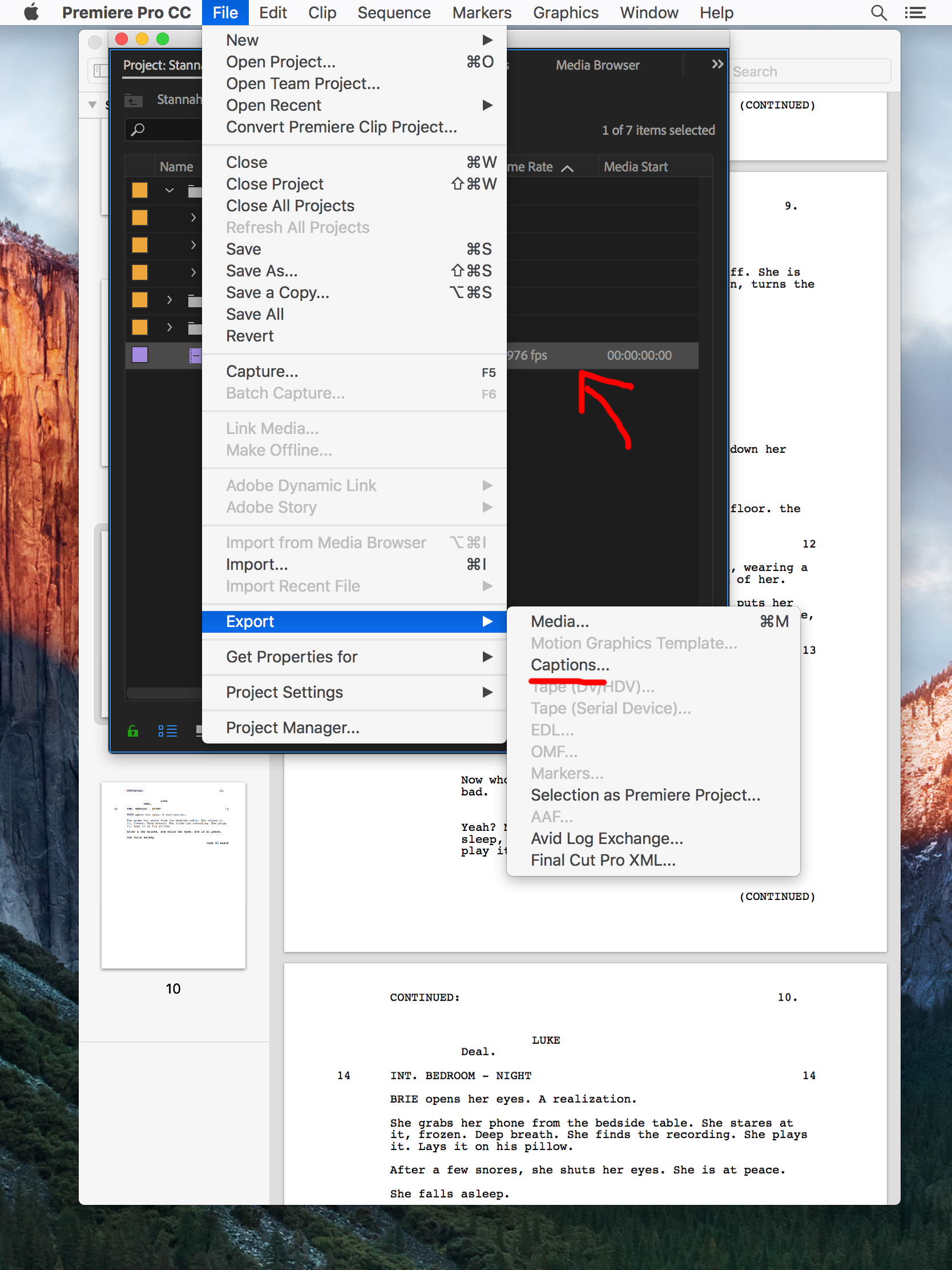This screenshot has height=1270, width=952.
Task: Choose Import... from File menu
Action: (x=354, y=564)
